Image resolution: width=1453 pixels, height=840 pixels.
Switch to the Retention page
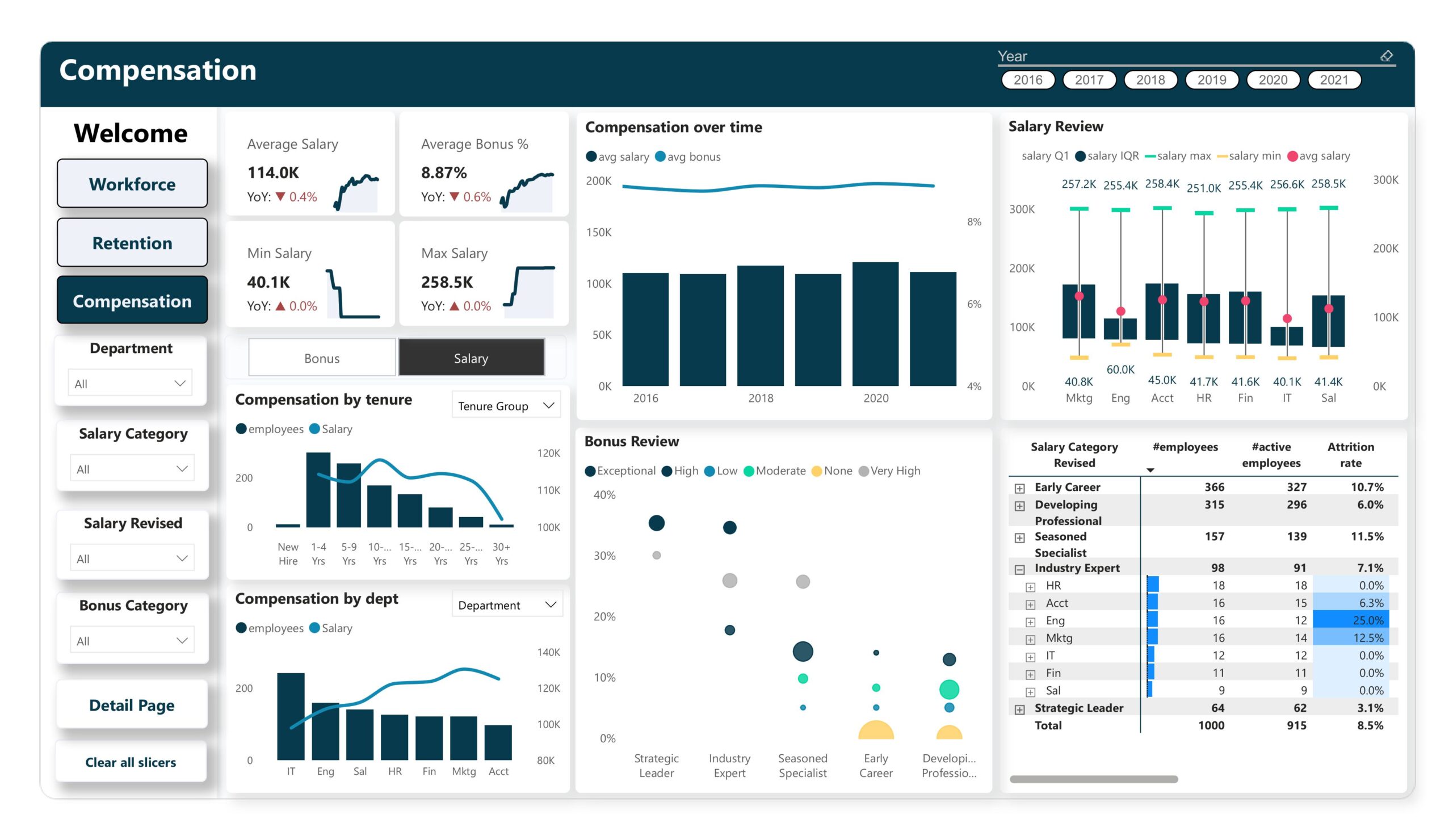pos(132,243)
